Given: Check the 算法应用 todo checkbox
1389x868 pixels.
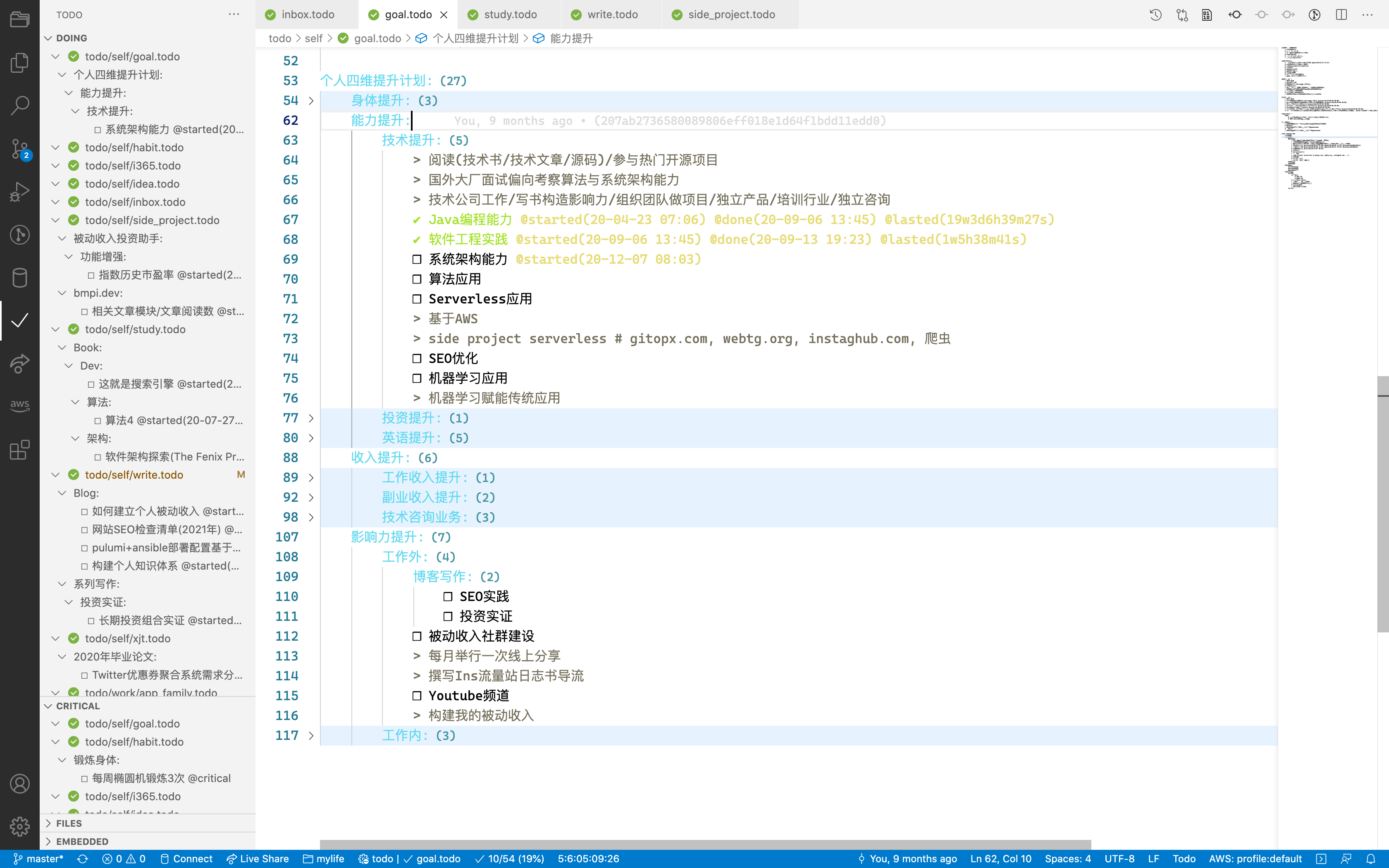Looking at the screenshot, I should click(417, 279).
